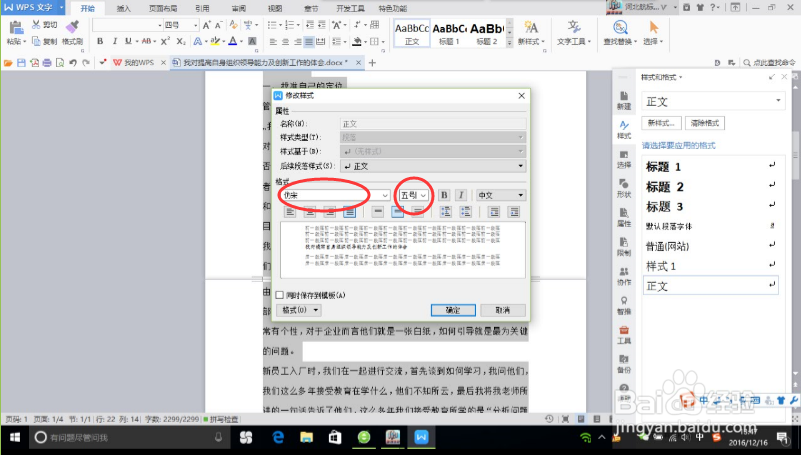Open the 中文 language dropdown in dialog
The height and width of the screenshot is (455, 801).
[501, 195]
